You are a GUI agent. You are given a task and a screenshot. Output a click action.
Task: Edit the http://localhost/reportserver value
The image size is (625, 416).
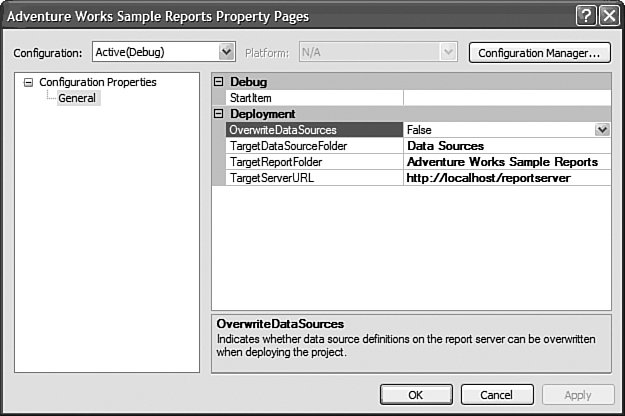click(x=507, y=178)
